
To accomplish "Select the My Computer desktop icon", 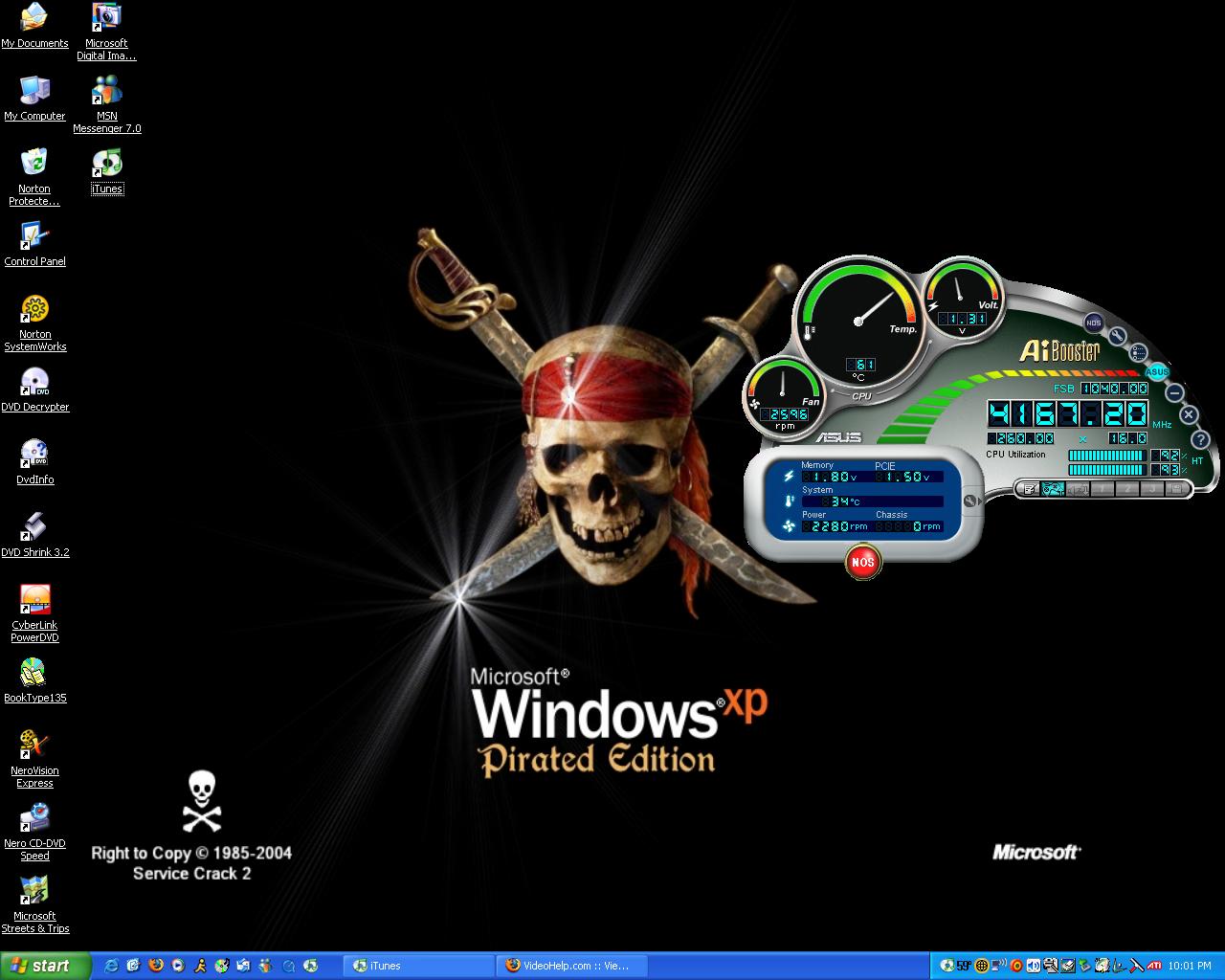I will [x=34, y=98].
